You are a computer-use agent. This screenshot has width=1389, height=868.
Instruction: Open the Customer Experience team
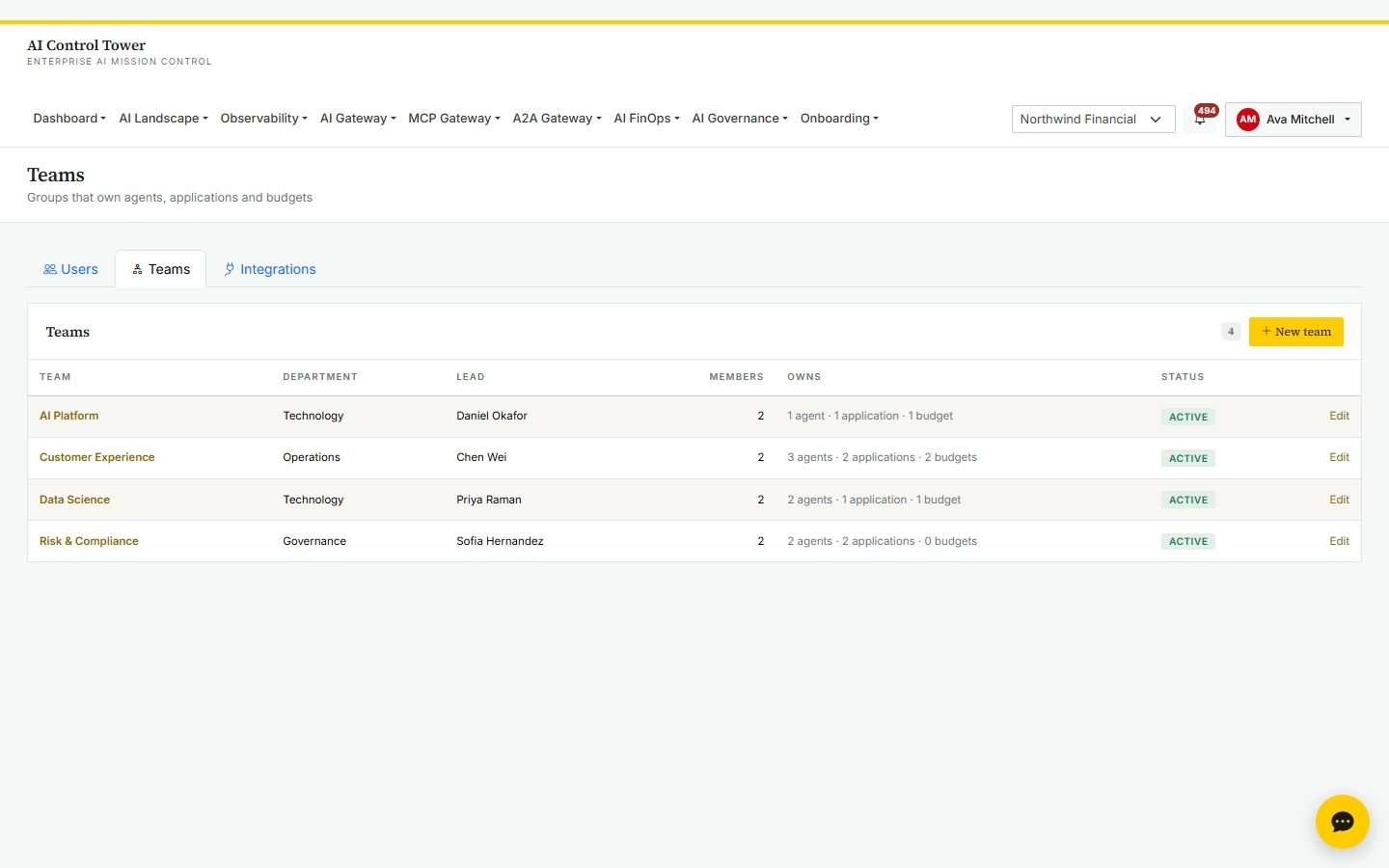click(96, 457)
